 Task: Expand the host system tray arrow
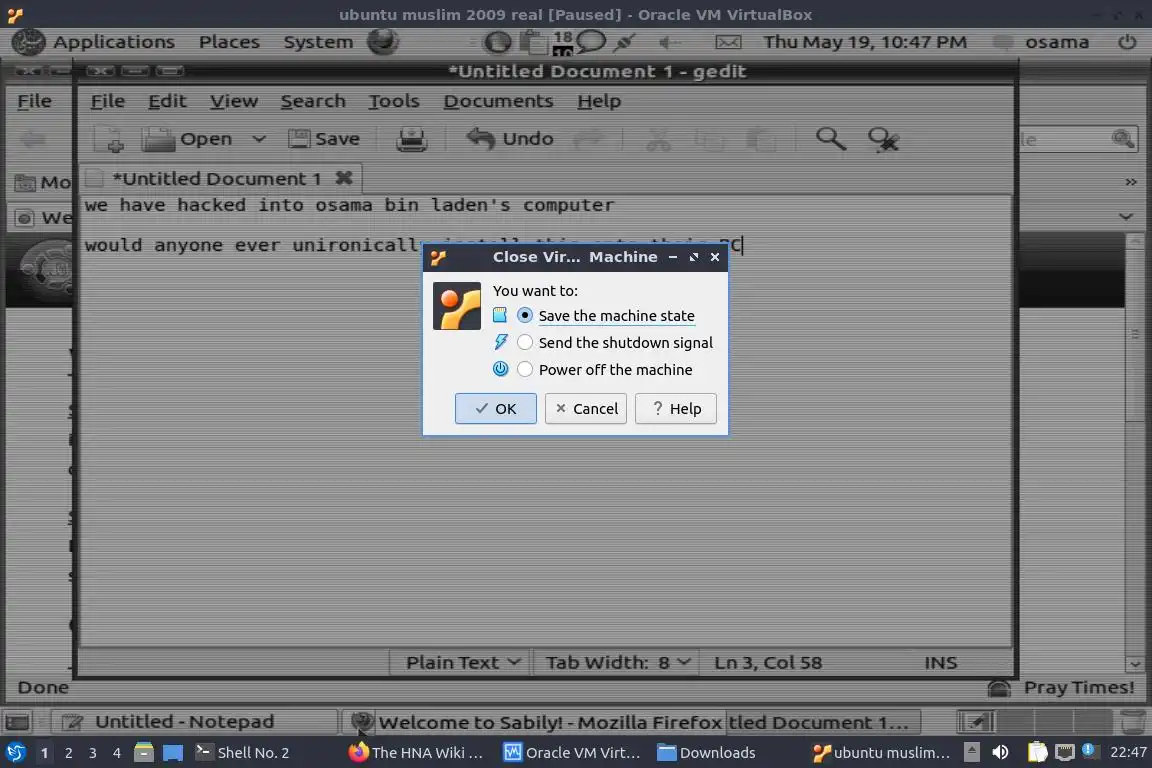click(971, 753)
